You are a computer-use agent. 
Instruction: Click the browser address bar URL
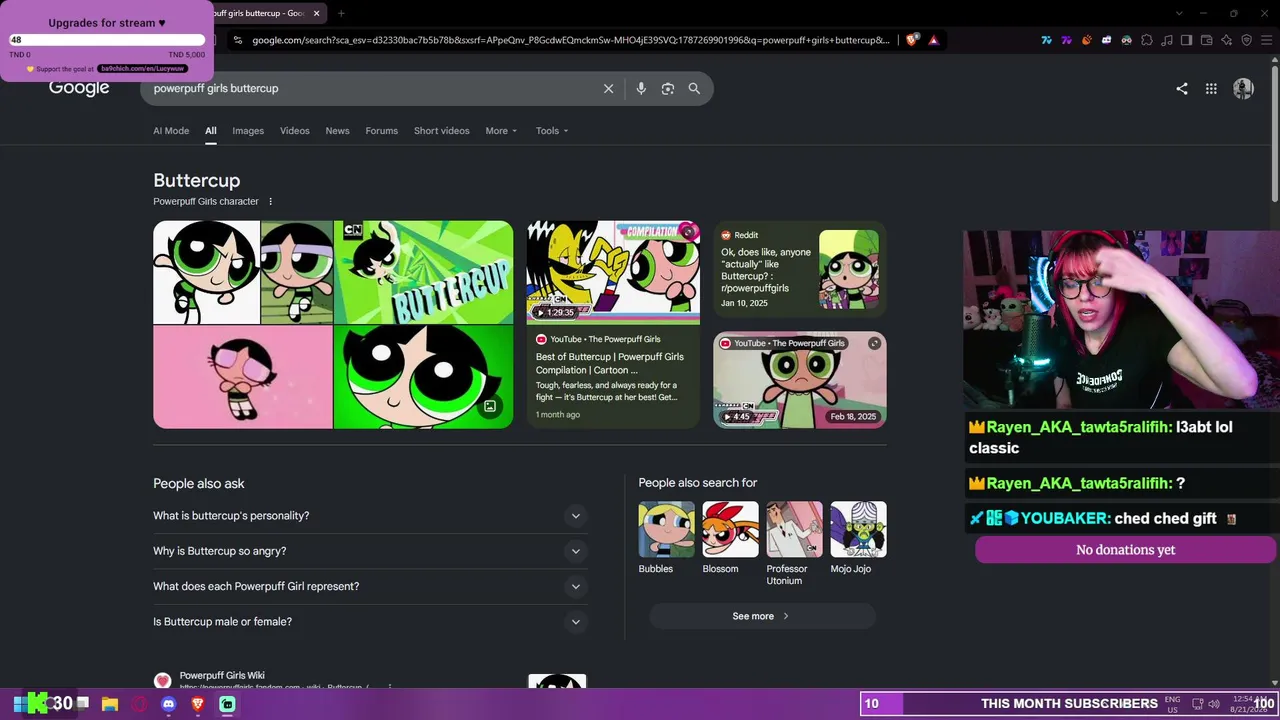pos(570,40)
